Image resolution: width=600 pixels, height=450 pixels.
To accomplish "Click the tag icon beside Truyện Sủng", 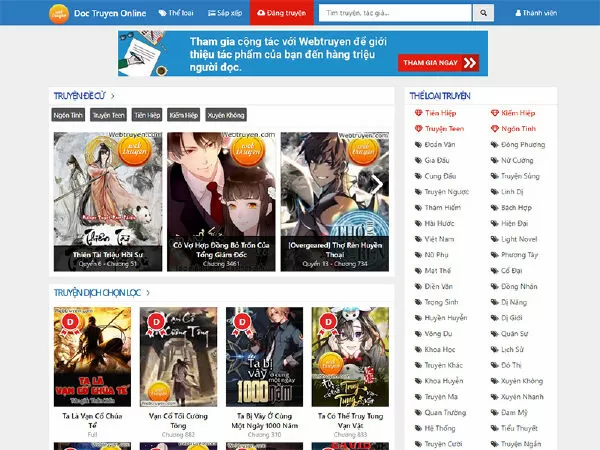I will tap(494, 176).
